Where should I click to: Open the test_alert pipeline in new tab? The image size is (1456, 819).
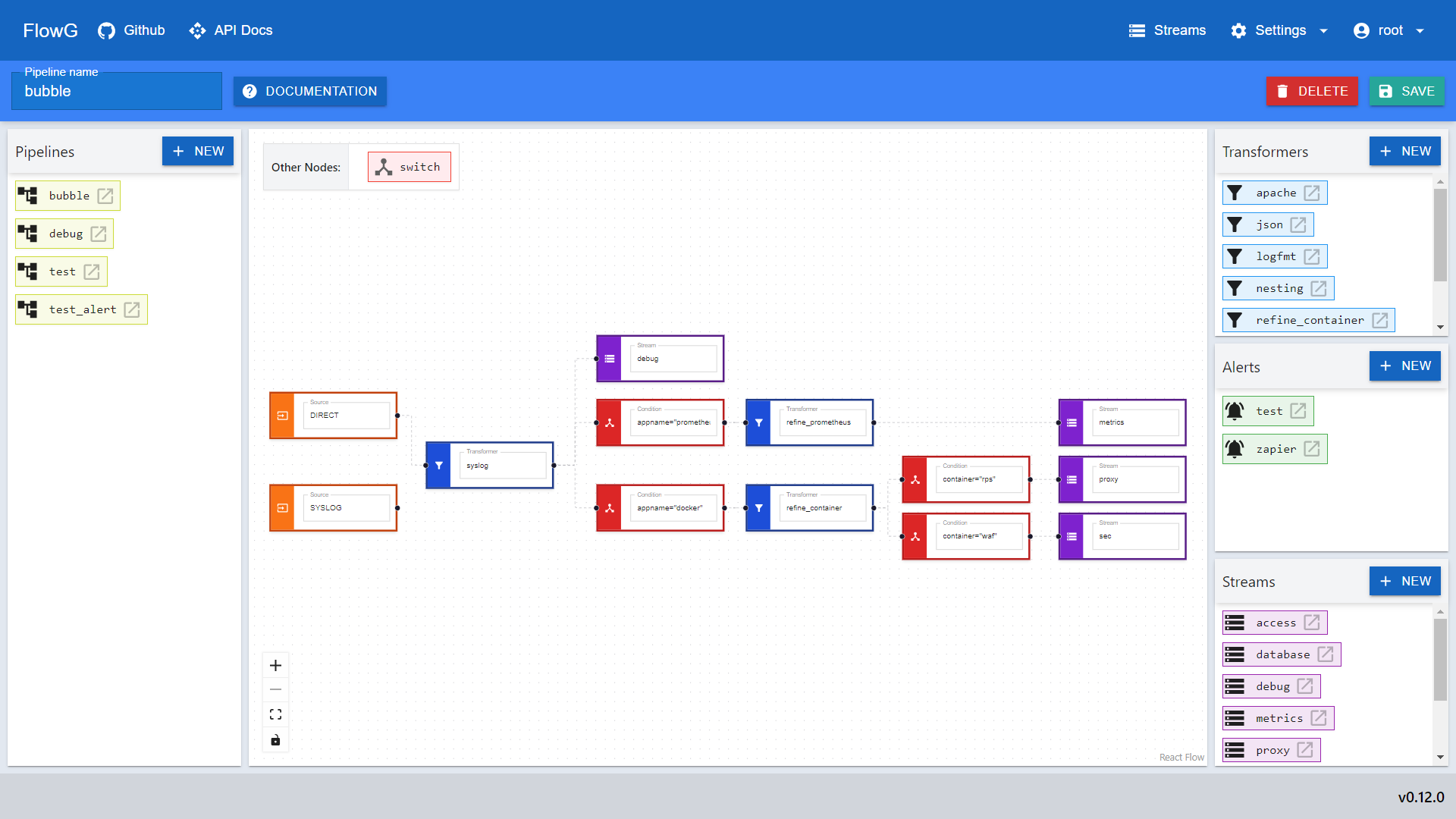pos(131,309)
